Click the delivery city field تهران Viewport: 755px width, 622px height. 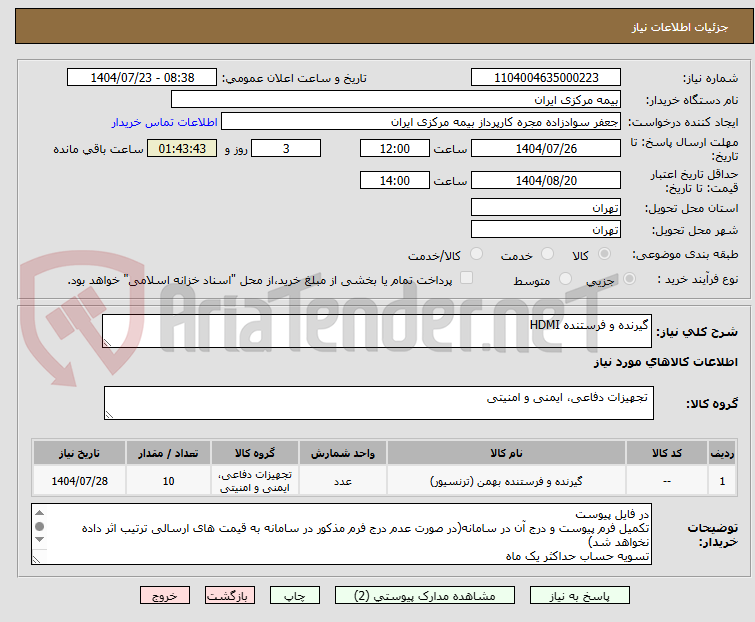click(546, 230)
